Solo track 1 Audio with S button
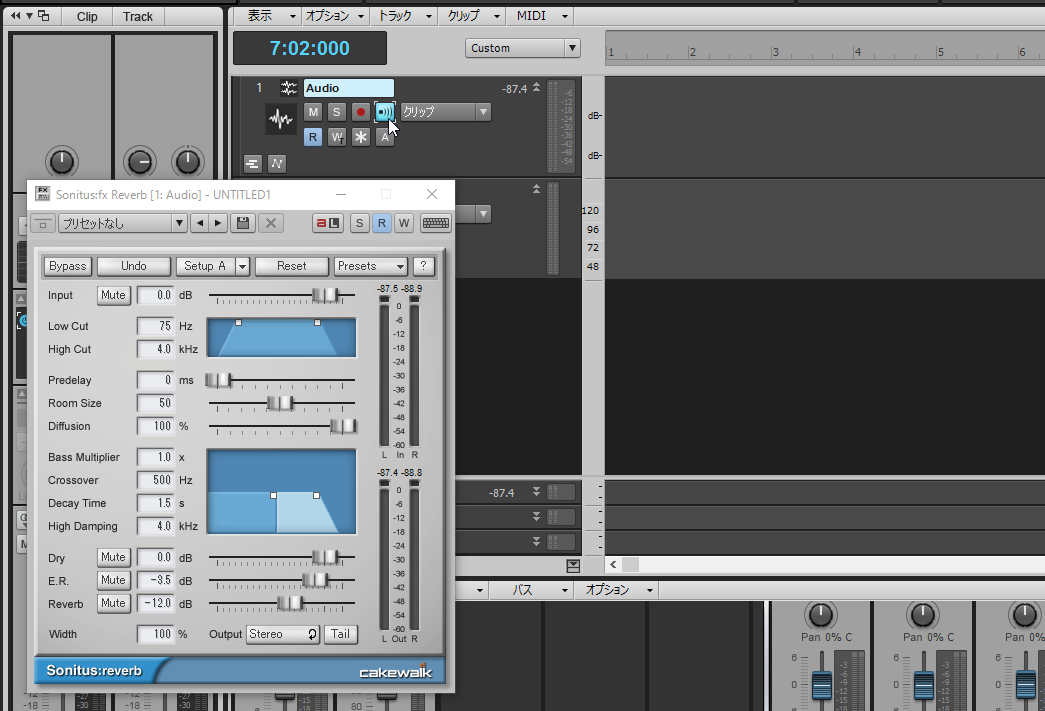The width and height of the screenshot is (1045, 711). coord(337,112)
